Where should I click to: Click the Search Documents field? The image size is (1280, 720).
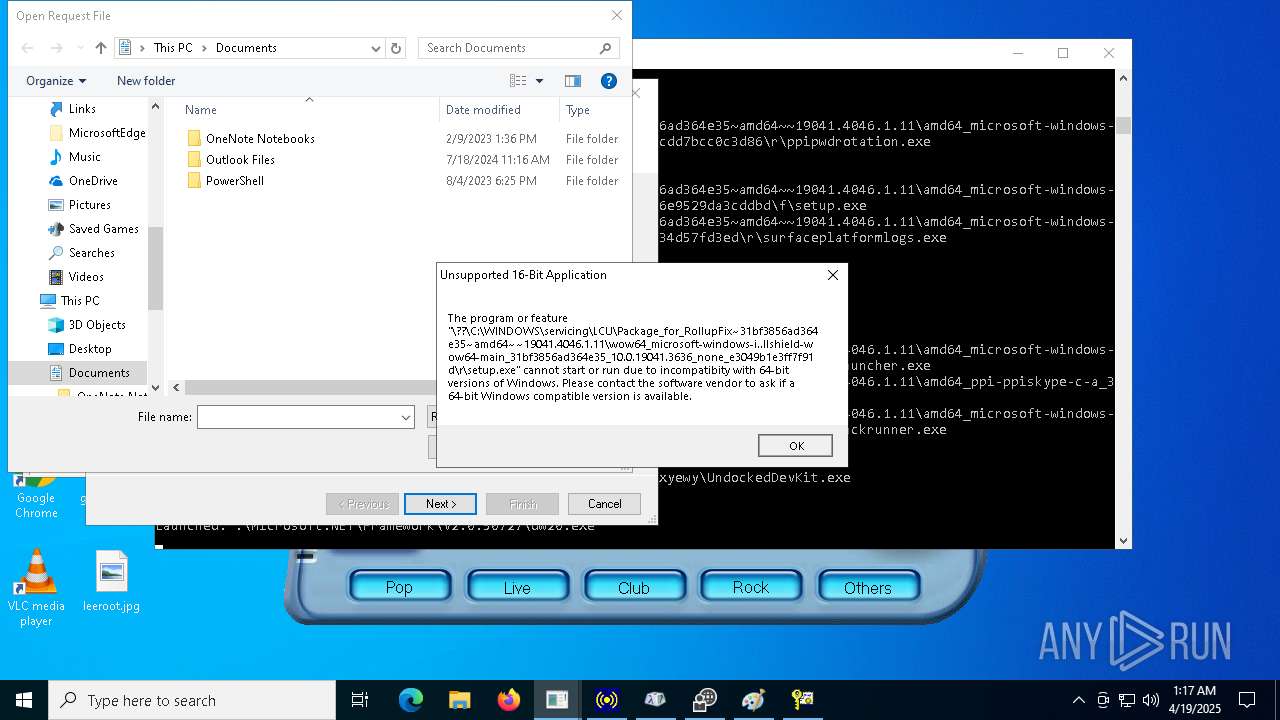tap(518, 48)
